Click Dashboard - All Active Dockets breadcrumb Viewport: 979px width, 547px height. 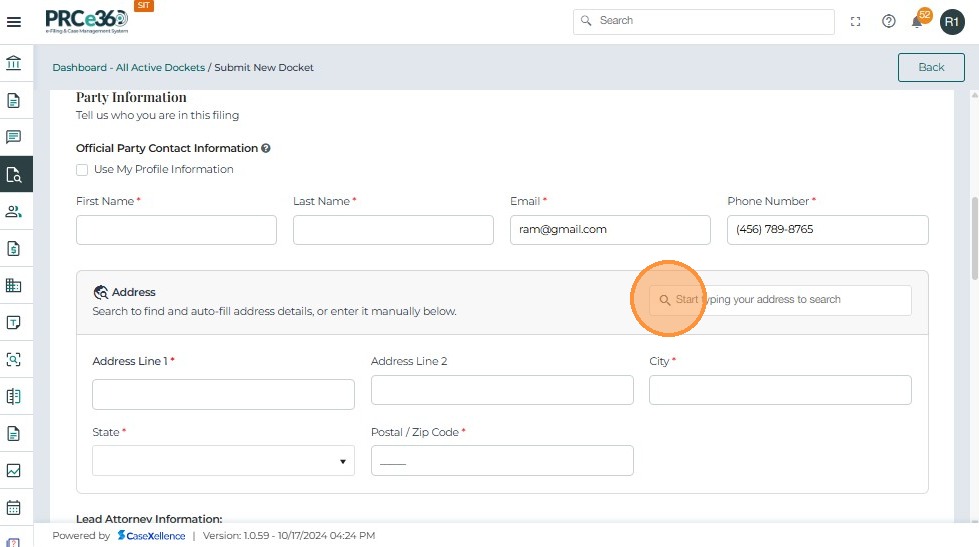(128, 68)
